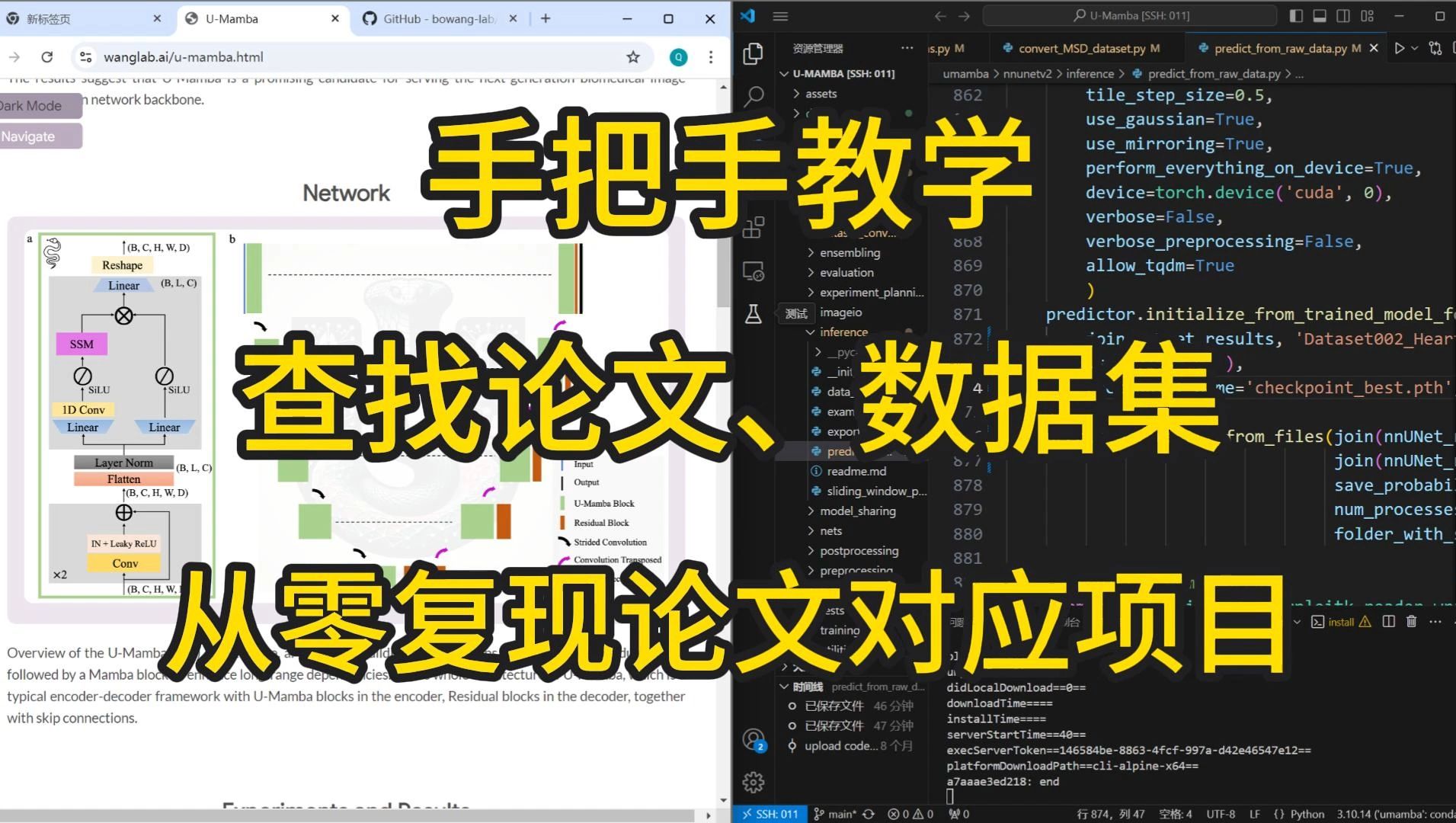Click the nnunetv2 breadcrumb
This screenshot has height=823, width=1456.
(1027, 74)
